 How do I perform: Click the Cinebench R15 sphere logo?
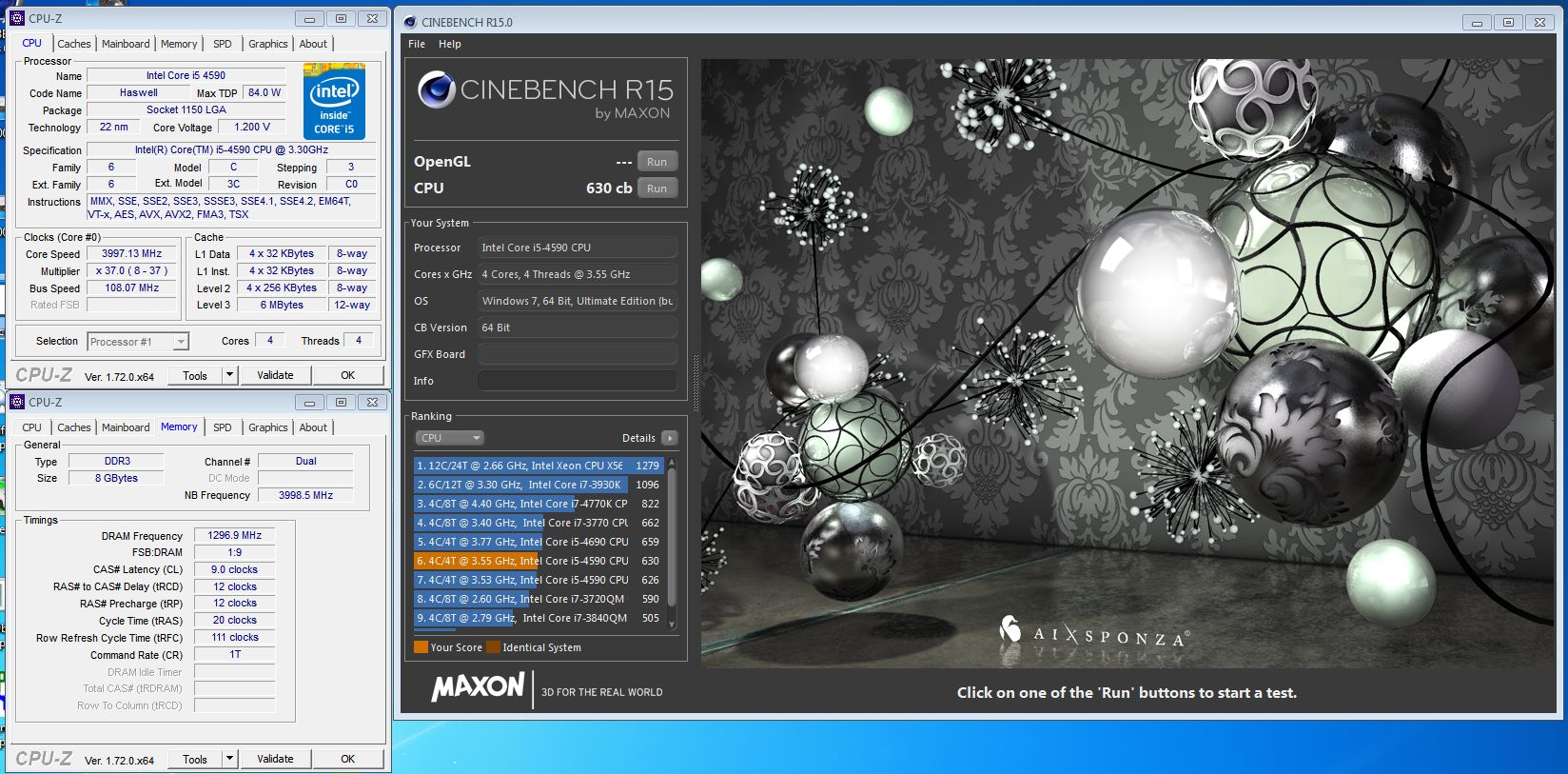coord(436,89)
